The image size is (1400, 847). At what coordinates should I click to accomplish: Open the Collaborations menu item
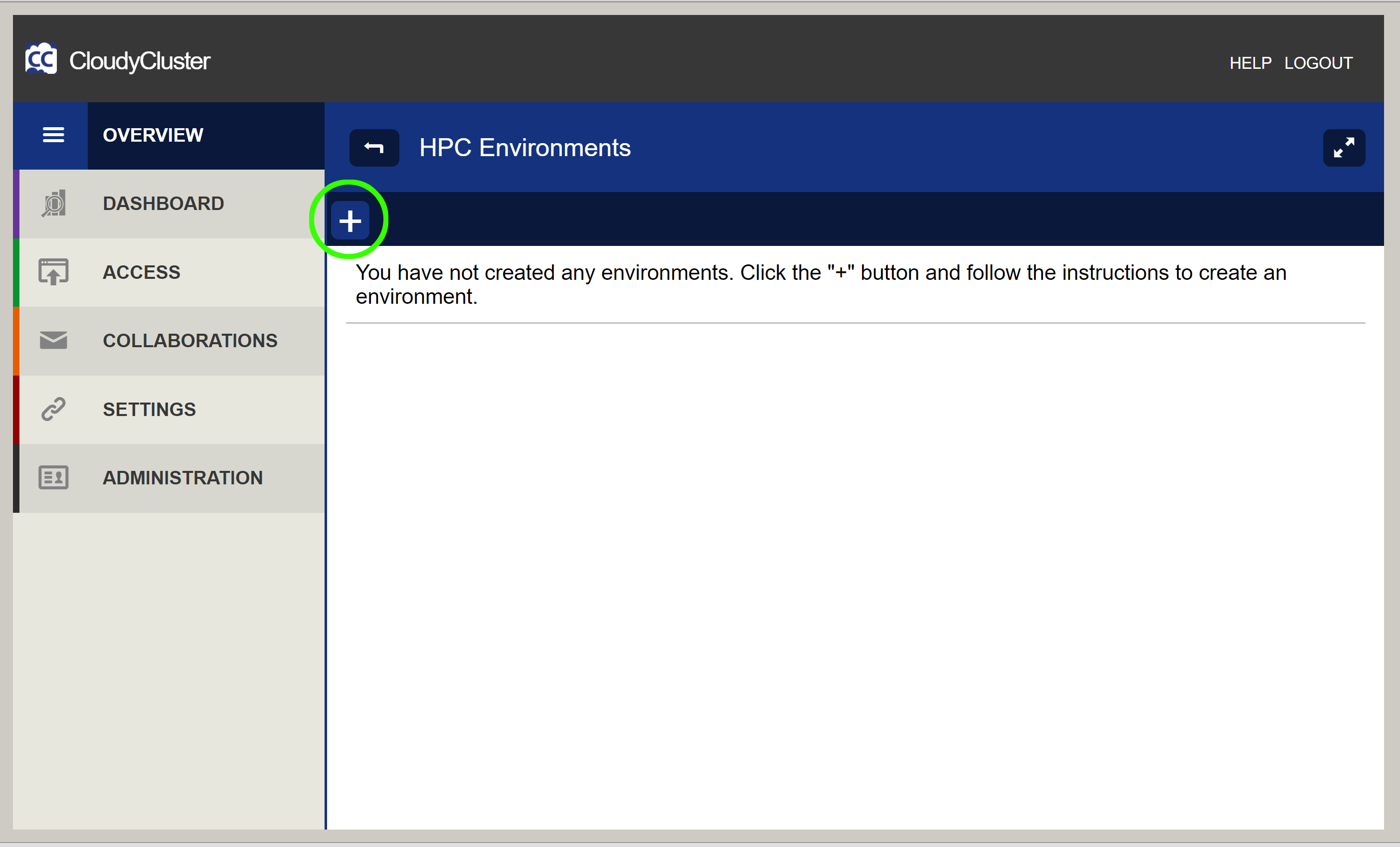click(x=169, y=341)
